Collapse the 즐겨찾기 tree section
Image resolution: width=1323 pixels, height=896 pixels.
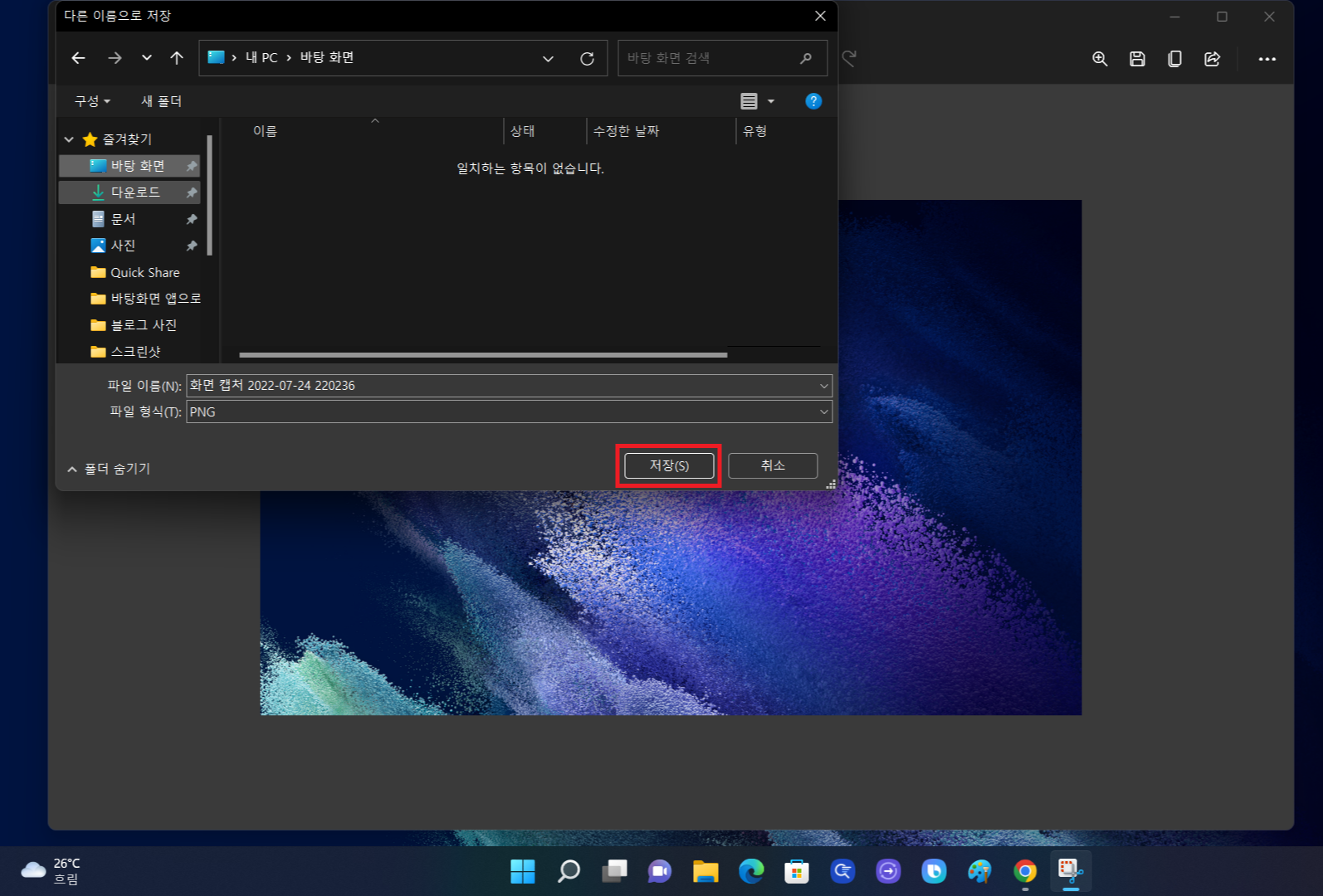(x=69, y=139)
